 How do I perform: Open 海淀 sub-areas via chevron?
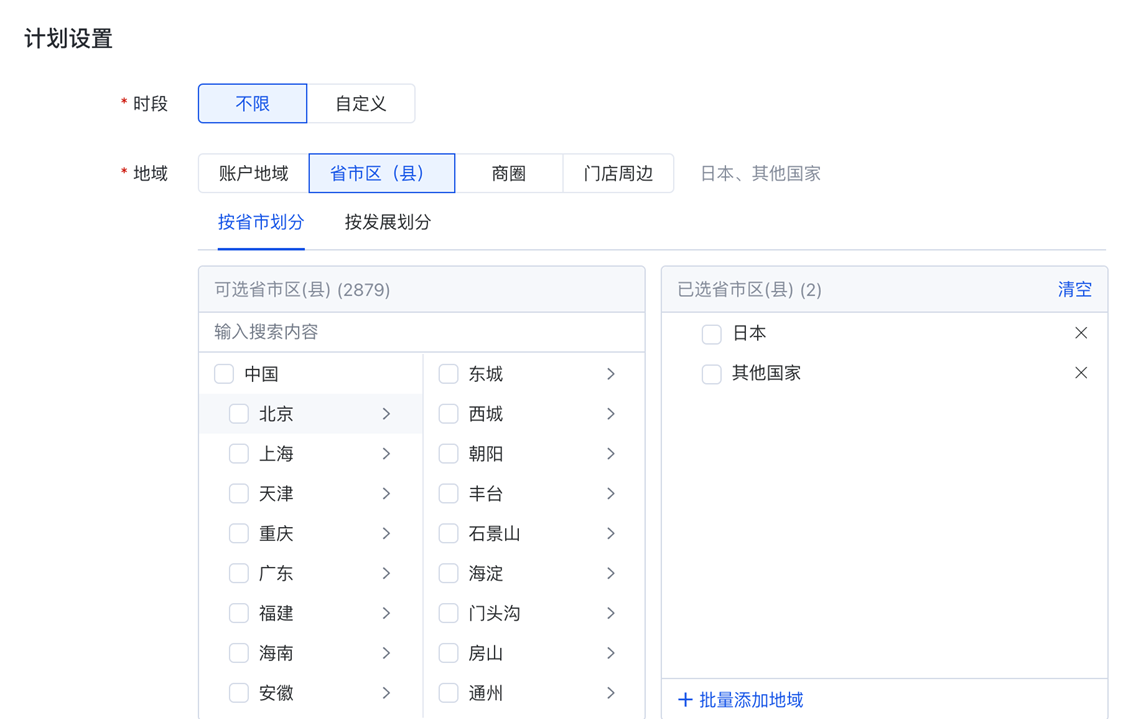[x=610, y=574]
